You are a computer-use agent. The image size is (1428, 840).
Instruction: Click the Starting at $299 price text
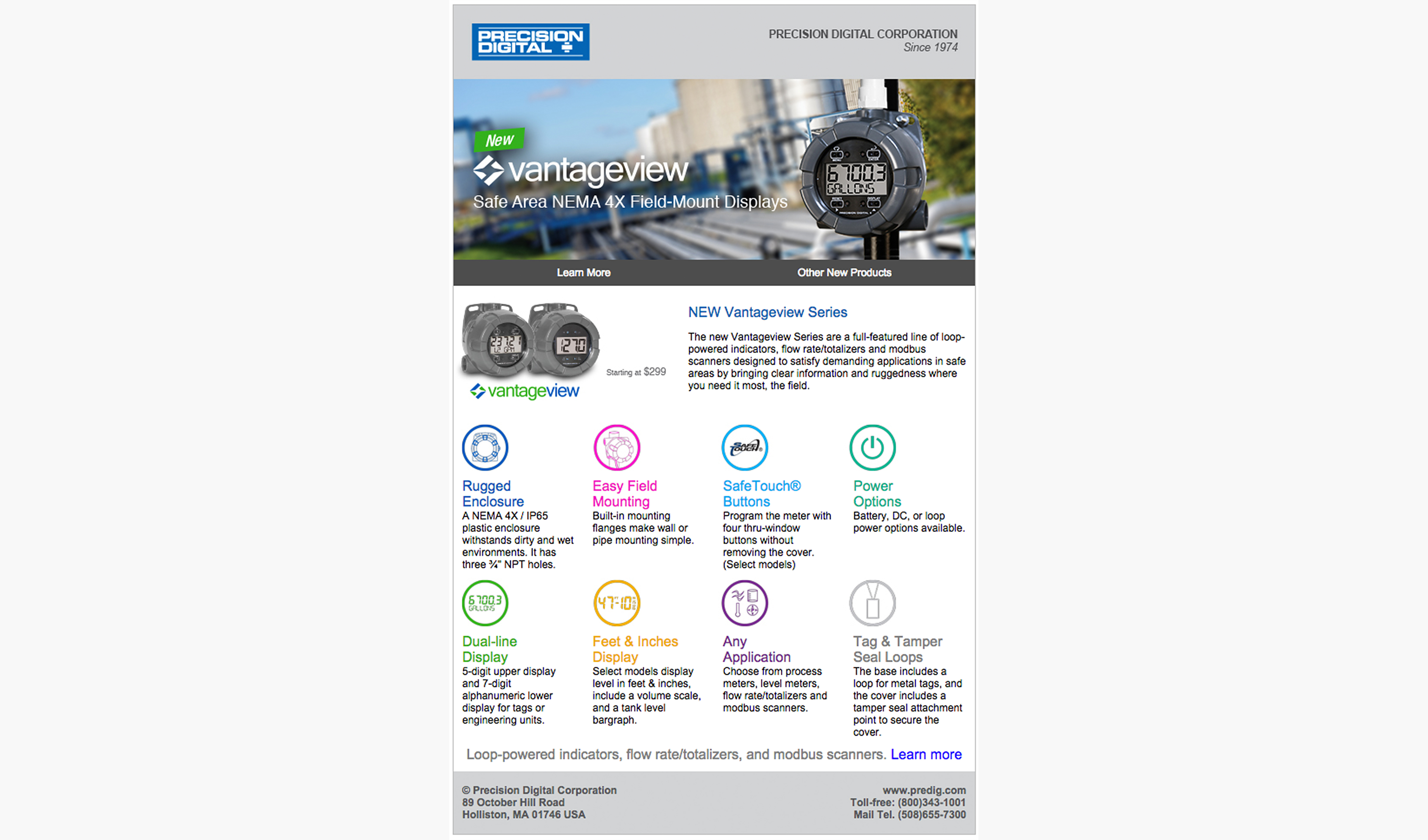[636, 372]
